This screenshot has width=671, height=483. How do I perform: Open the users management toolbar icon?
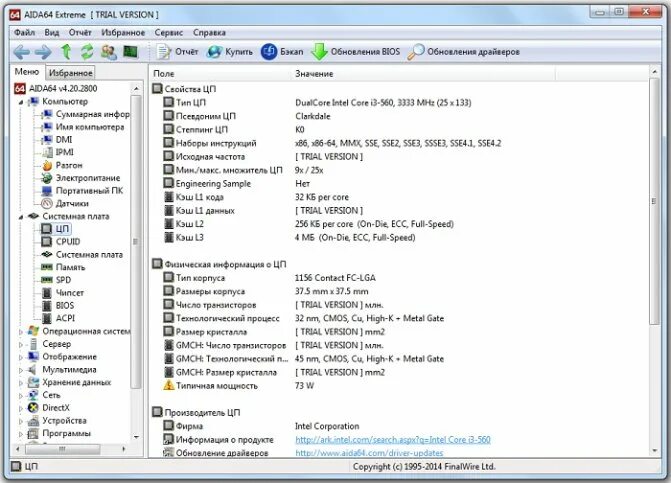click(x=109, y=52)
